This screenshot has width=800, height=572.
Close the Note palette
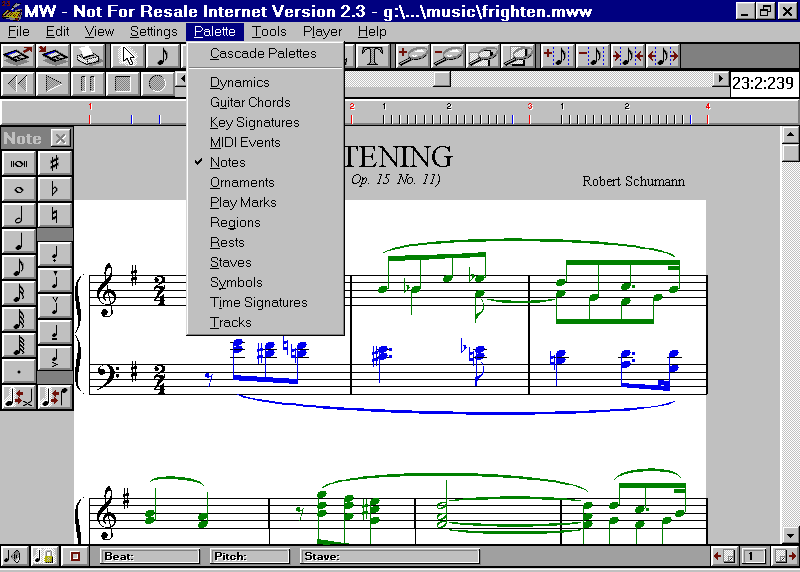click(x=61, y=139)
